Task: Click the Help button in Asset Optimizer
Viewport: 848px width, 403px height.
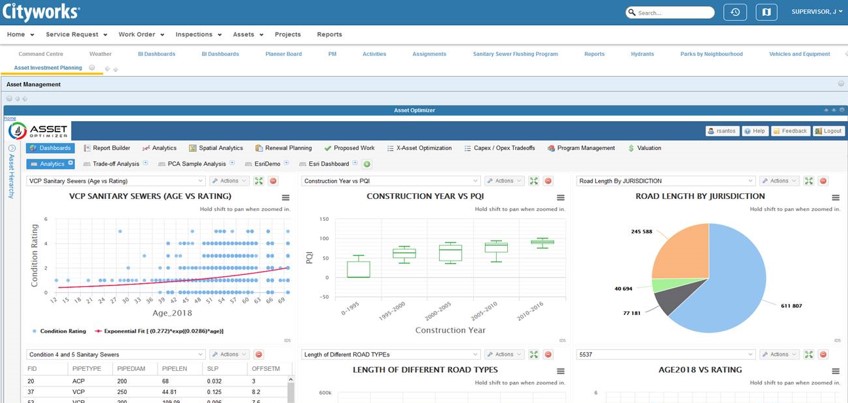Action: 755,131
